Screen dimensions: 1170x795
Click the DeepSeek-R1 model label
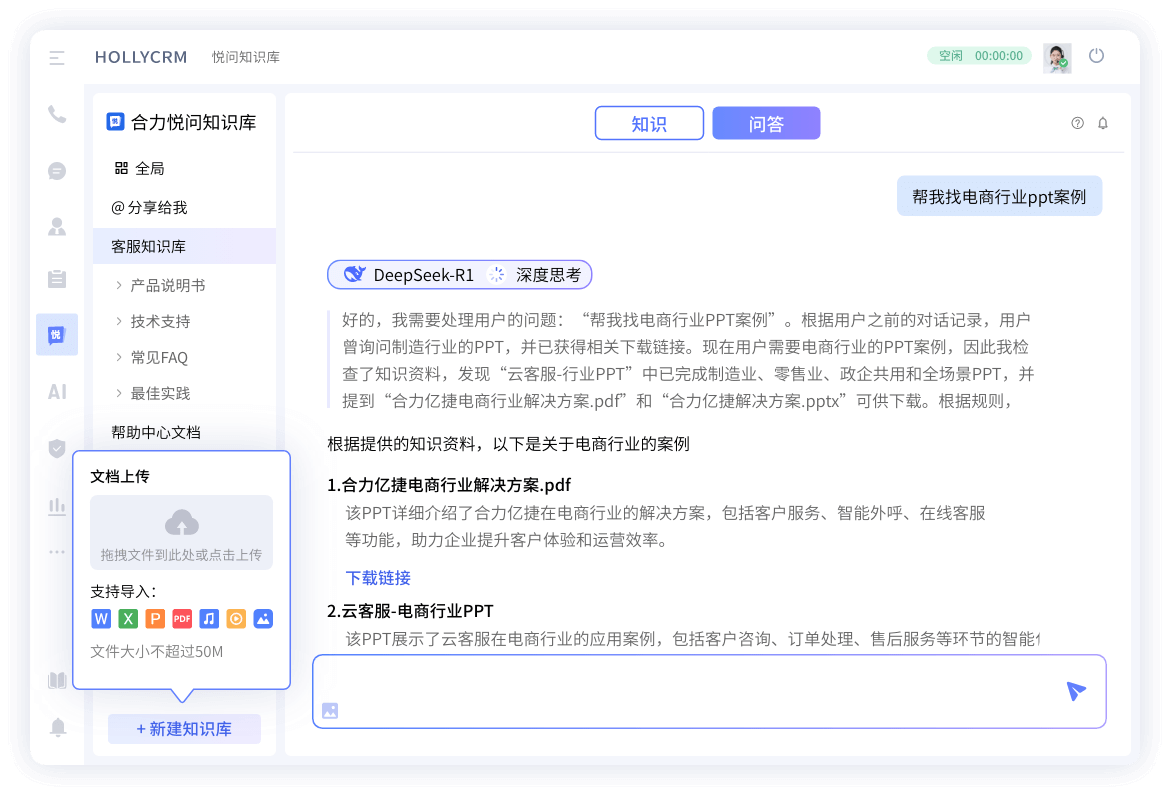pos(423,275)
